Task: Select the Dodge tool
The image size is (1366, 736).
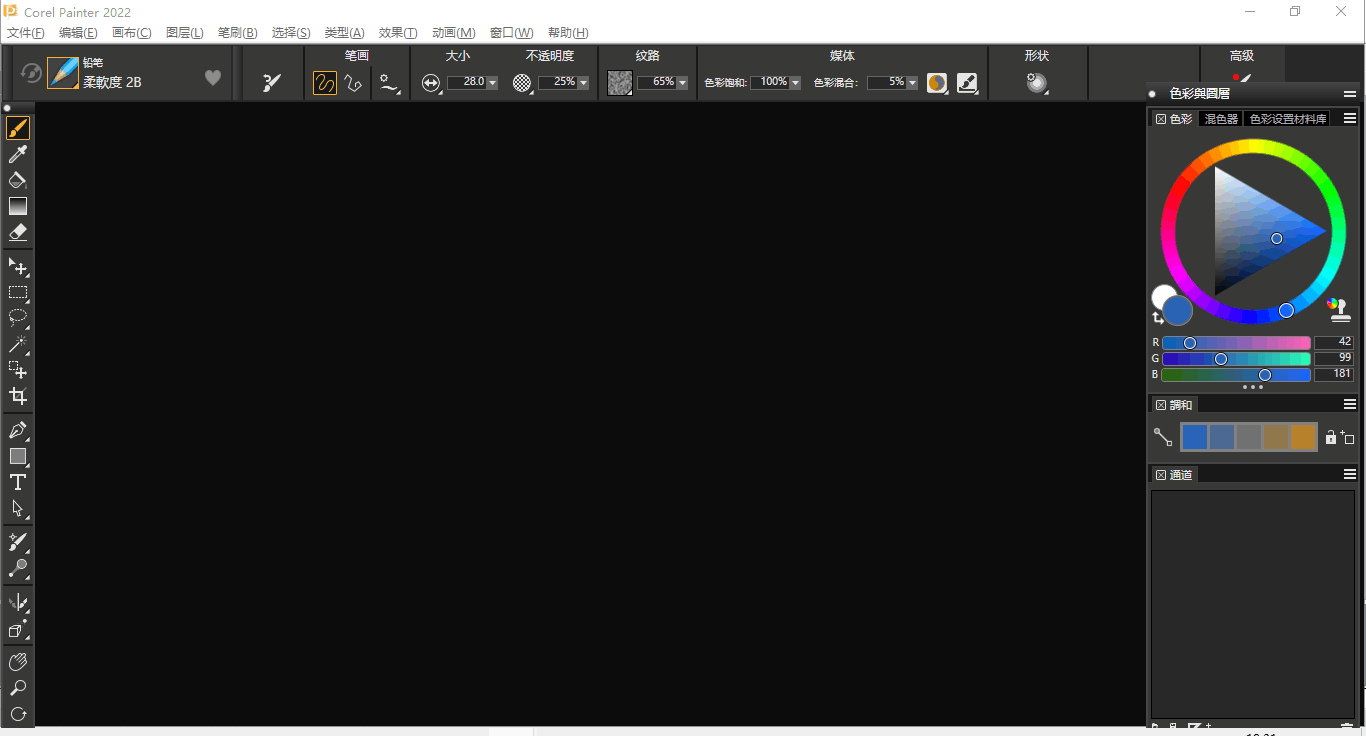Action: pyautogui.click(x=18, y=568)
